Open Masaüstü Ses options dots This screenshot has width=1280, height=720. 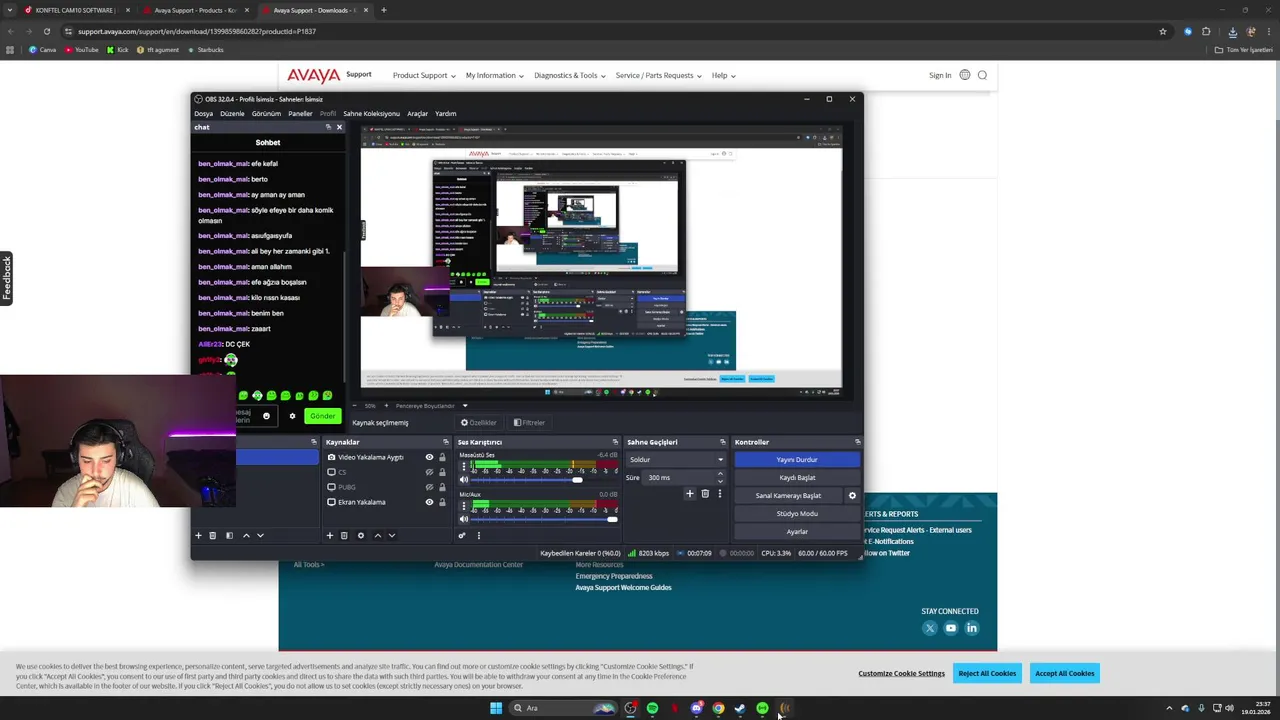pyautogui.click(x=463, y=465)
